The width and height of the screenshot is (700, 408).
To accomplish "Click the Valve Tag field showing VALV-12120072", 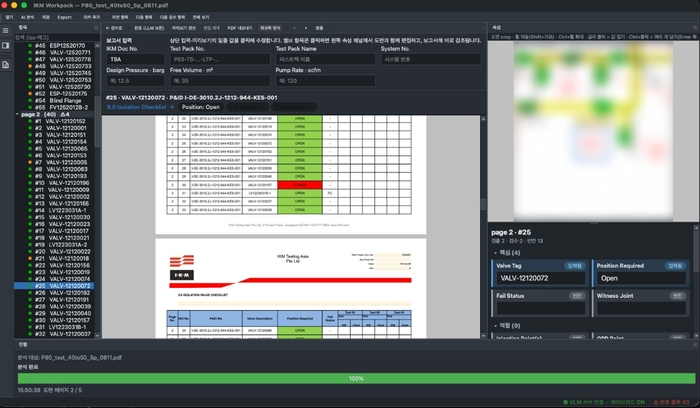I will (x=540, y=278).
